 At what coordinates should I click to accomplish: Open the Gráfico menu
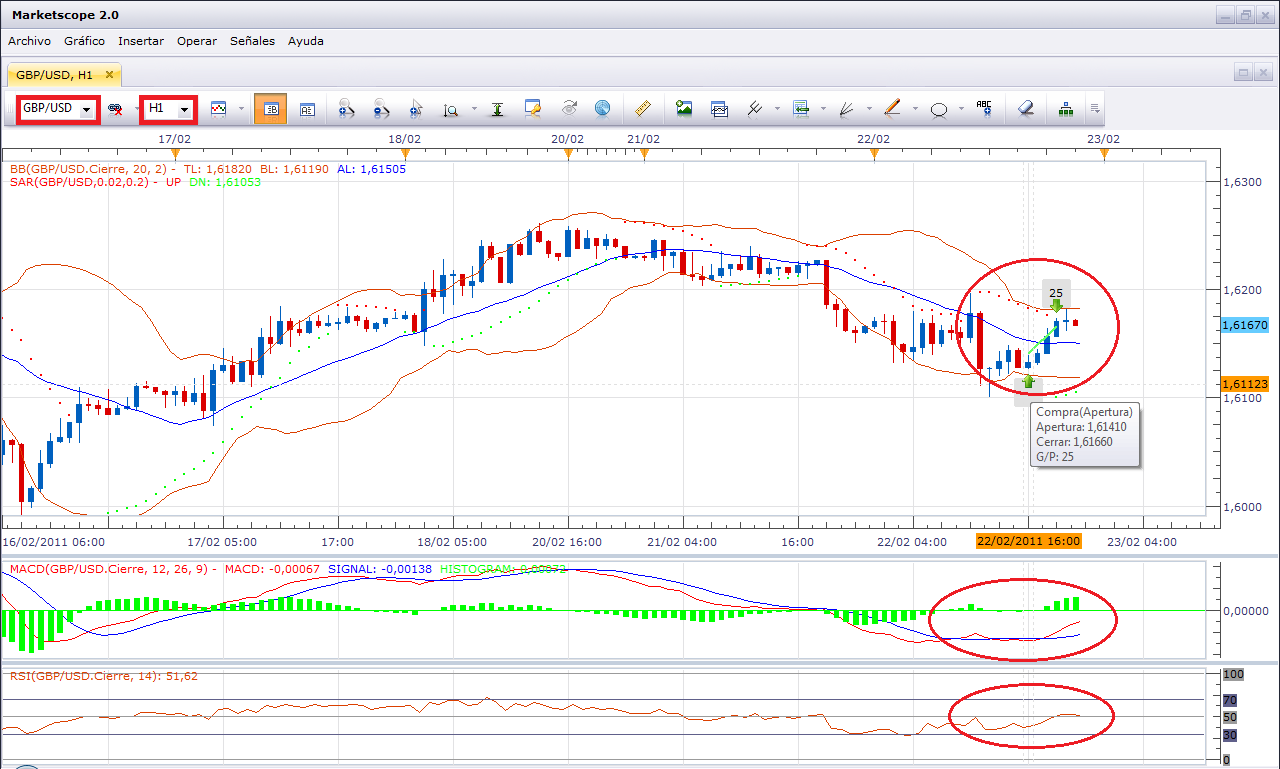(84, 41)
